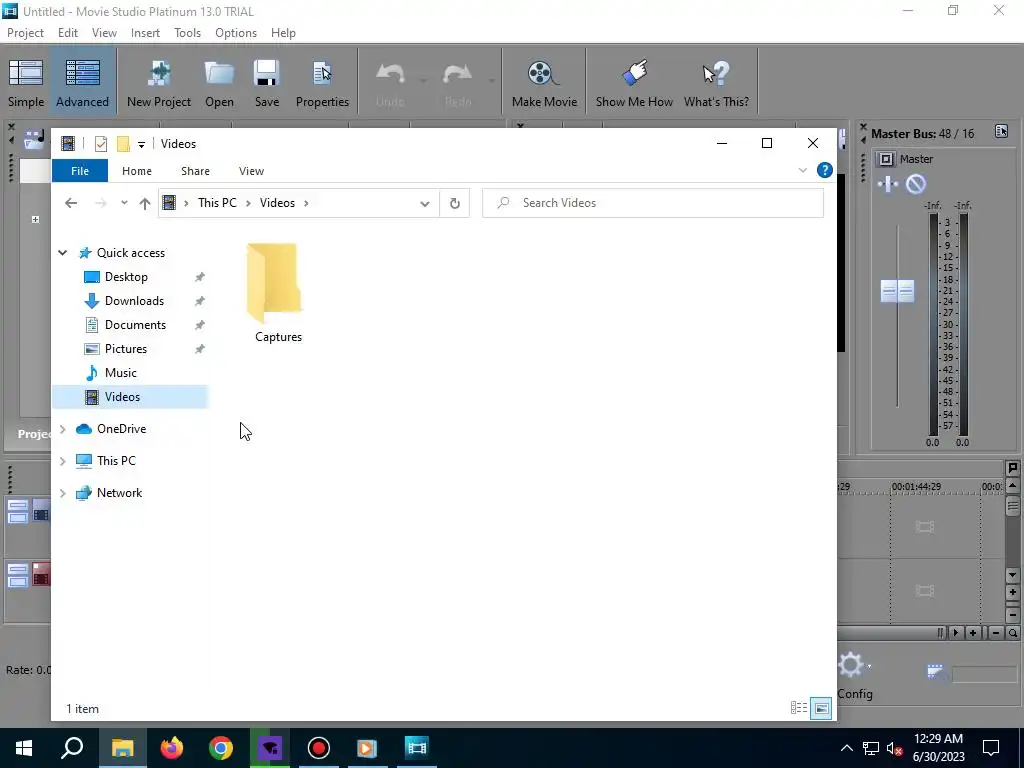Switch to Advanced mode in Movie Studio

(82, 82)
